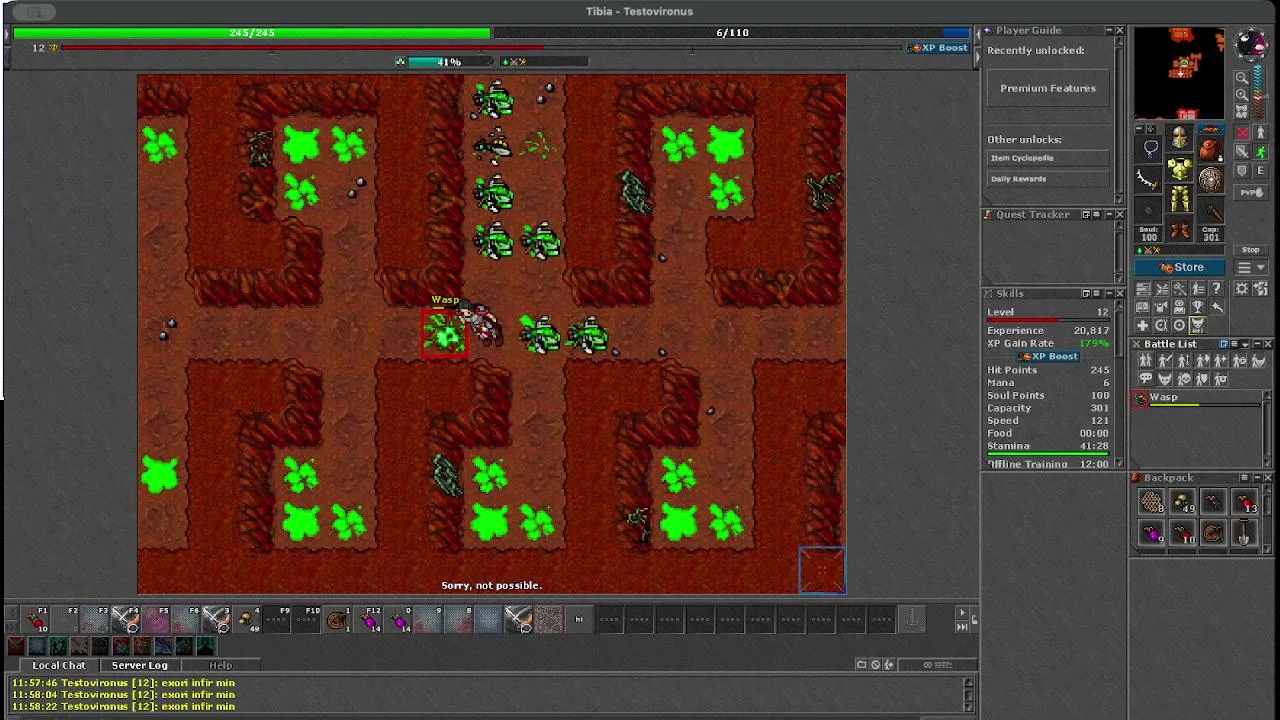Image resolution: width=1280 pixels, height=720 pixels.
Task: Show the next action bar
Action: tap(962, 612)
